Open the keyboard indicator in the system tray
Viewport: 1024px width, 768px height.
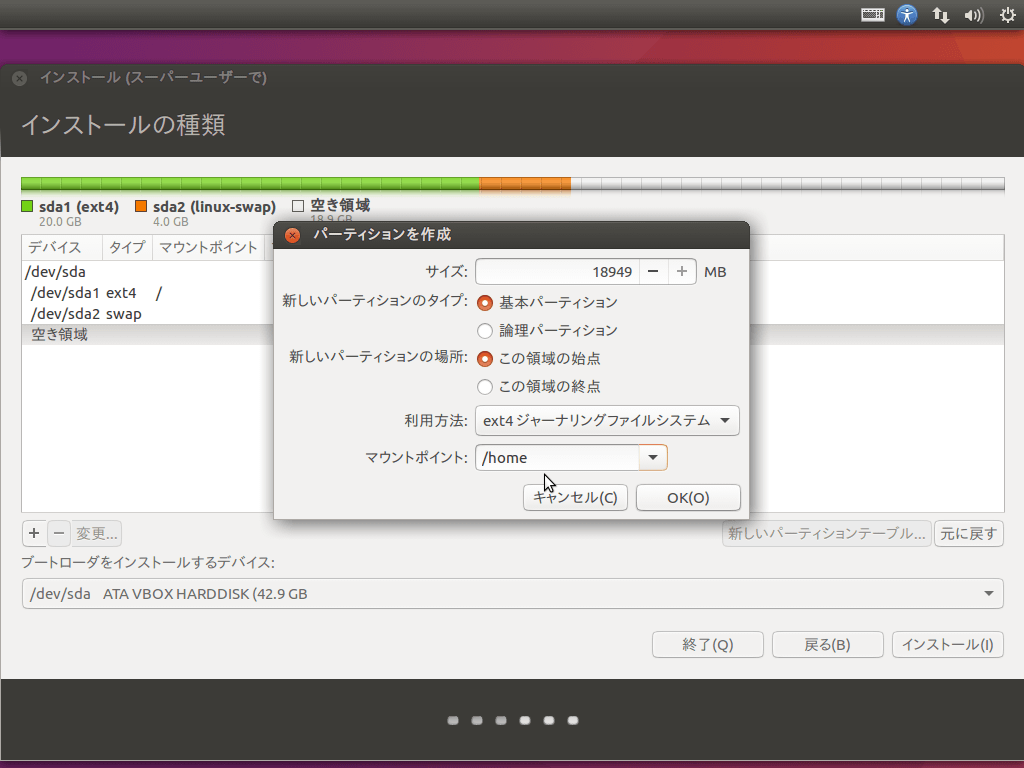tap(871, 14)
